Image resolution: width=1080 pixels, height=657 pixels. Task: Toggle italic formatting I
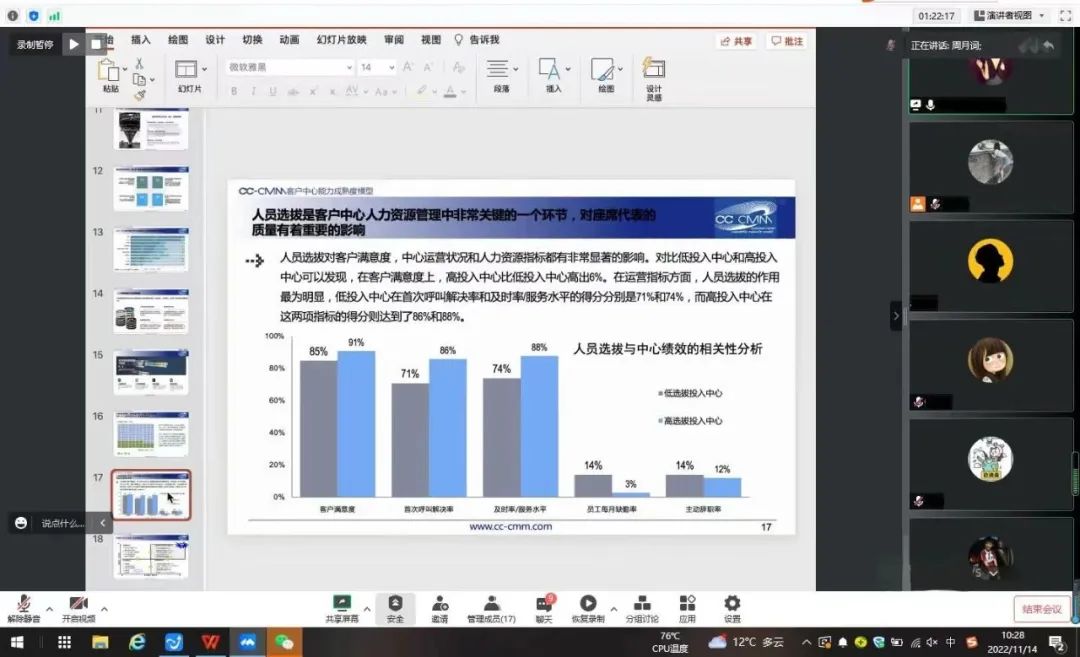253,92
